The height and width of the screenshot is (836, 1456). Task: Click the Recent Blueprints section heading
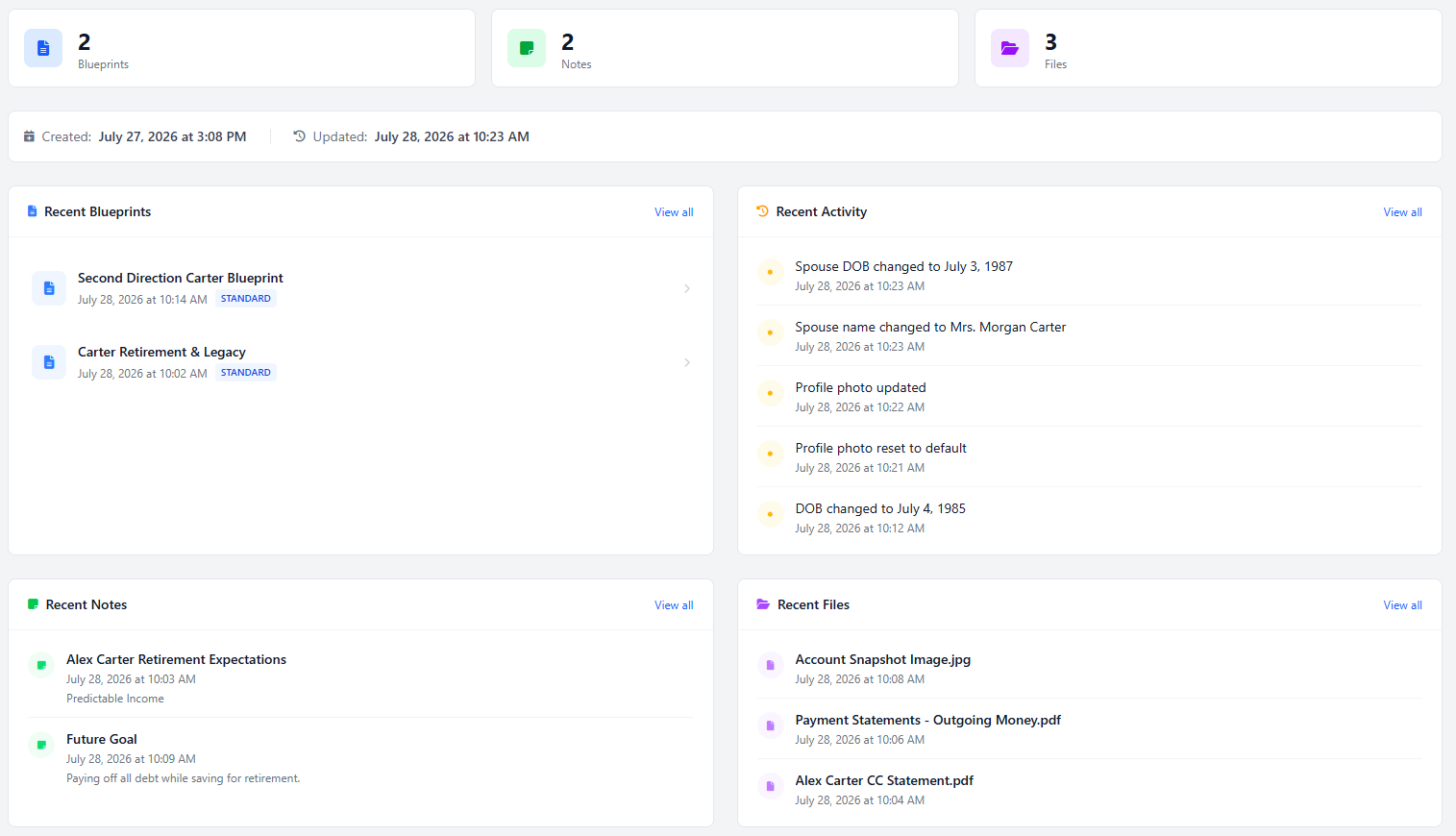97,211
